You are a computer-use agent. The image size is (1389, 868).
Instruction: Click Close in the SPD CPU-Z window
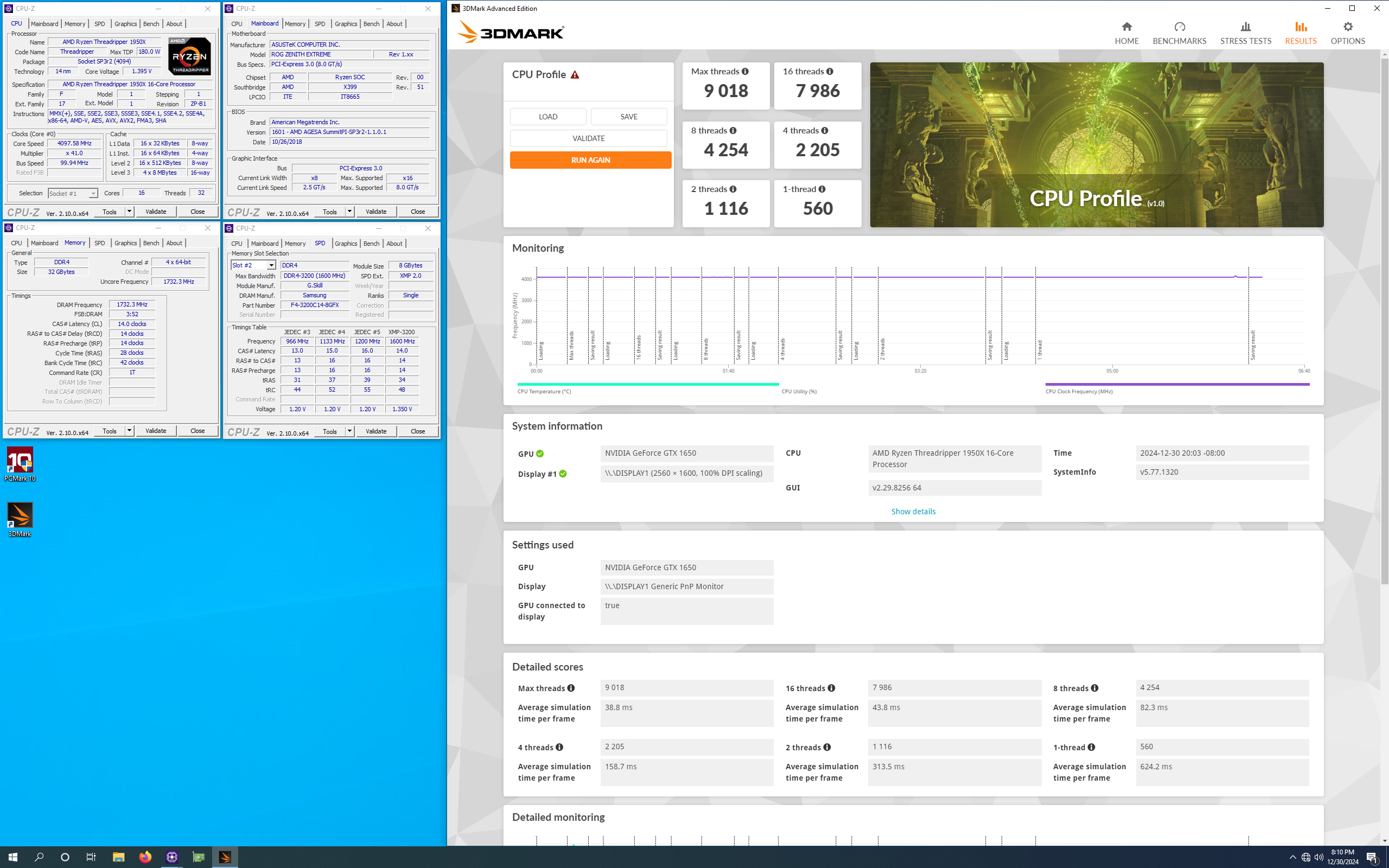417,432
